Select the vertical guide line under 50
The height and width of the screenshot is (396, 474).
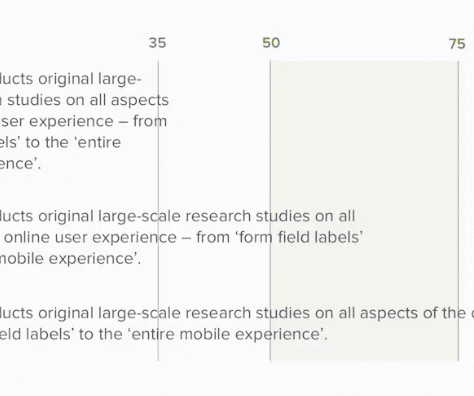click(270, 211)
